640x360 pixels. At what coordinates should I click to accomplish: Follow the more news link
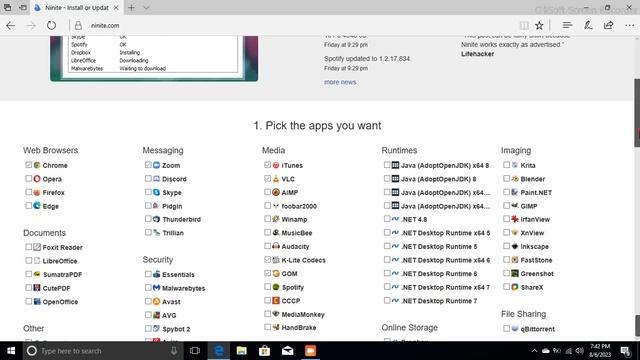tap(340, 82)
